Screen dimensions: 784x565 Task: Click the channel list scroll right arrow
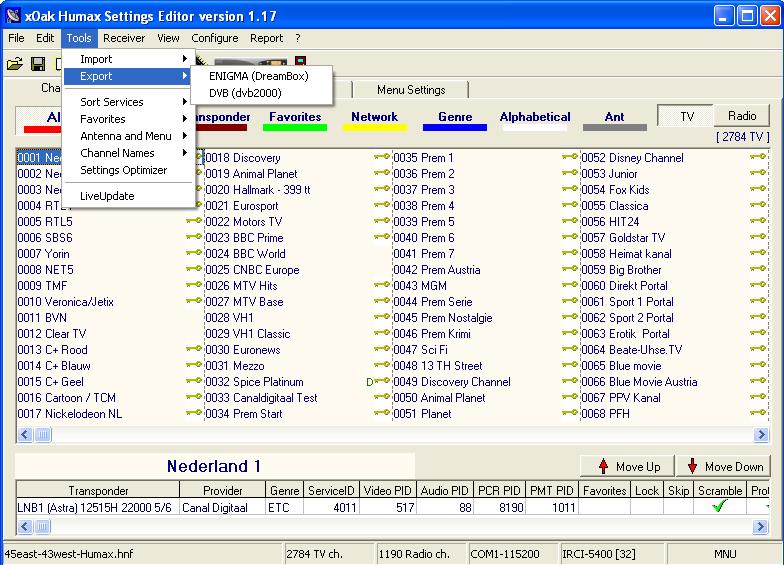click(x=760, y=434)
